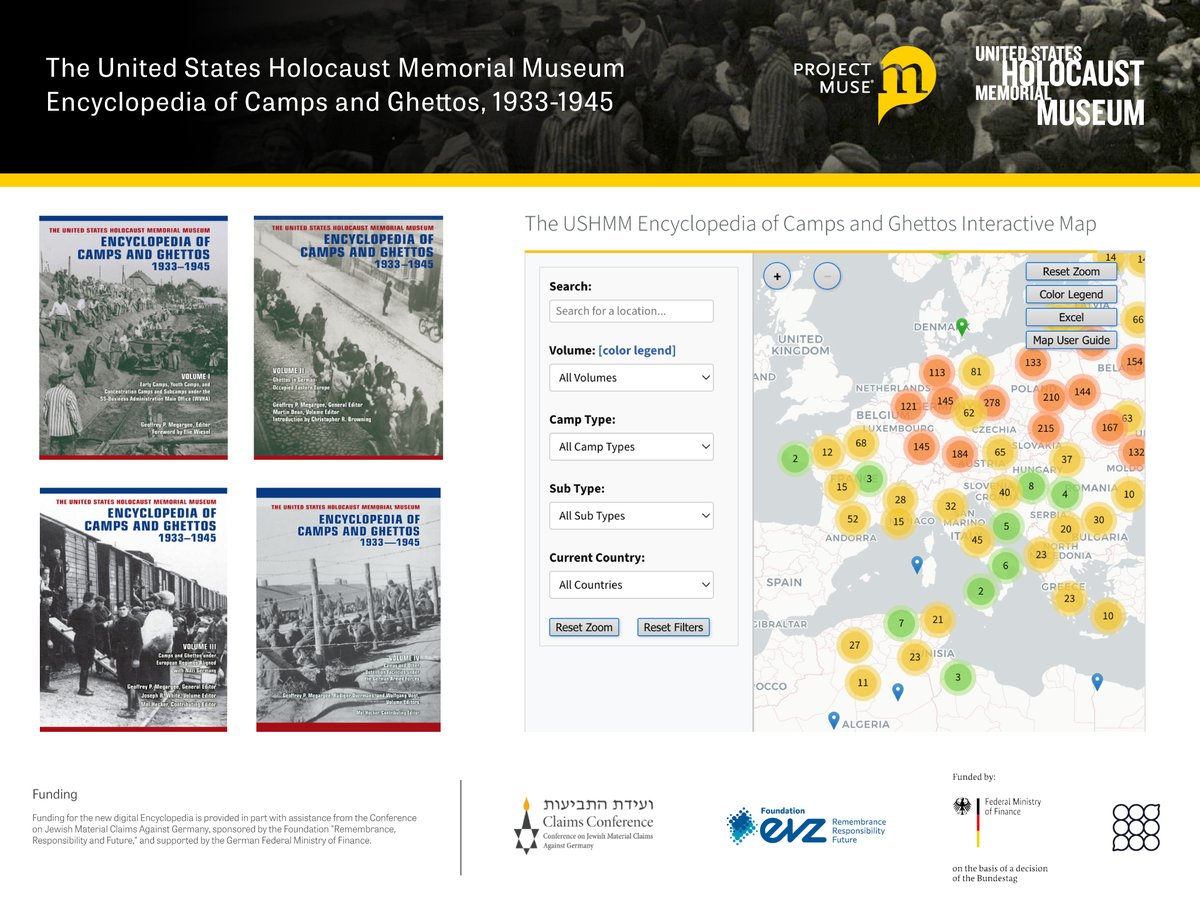The height and width of the screenshot is (900, 1200).
Task: Click the 167 cluster marker
Action: [x=1109, y=428]
